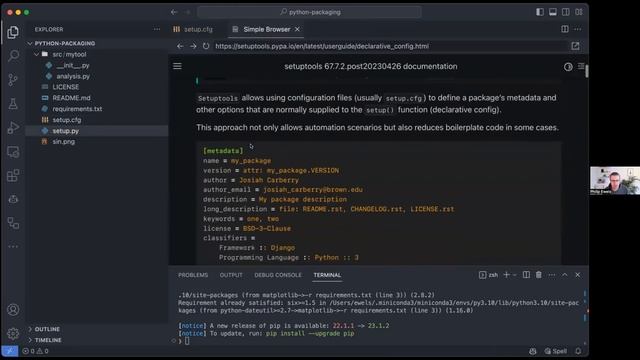Viewport: 640px width, 360px height.
Task: Click the documentation page scrollbar
Action: [587, 71]
